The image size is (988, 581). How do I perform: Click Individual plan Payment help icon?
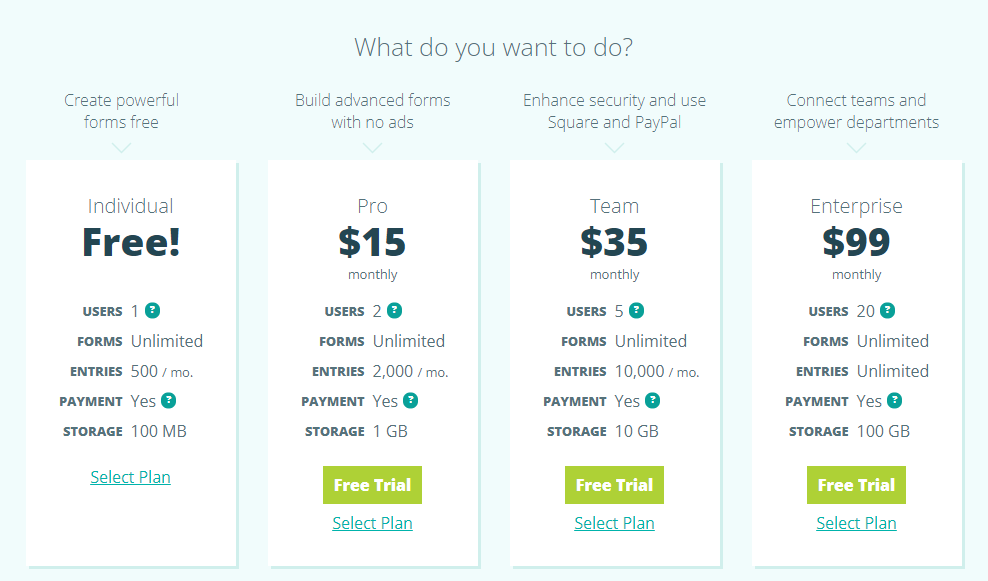click(168, 400)
